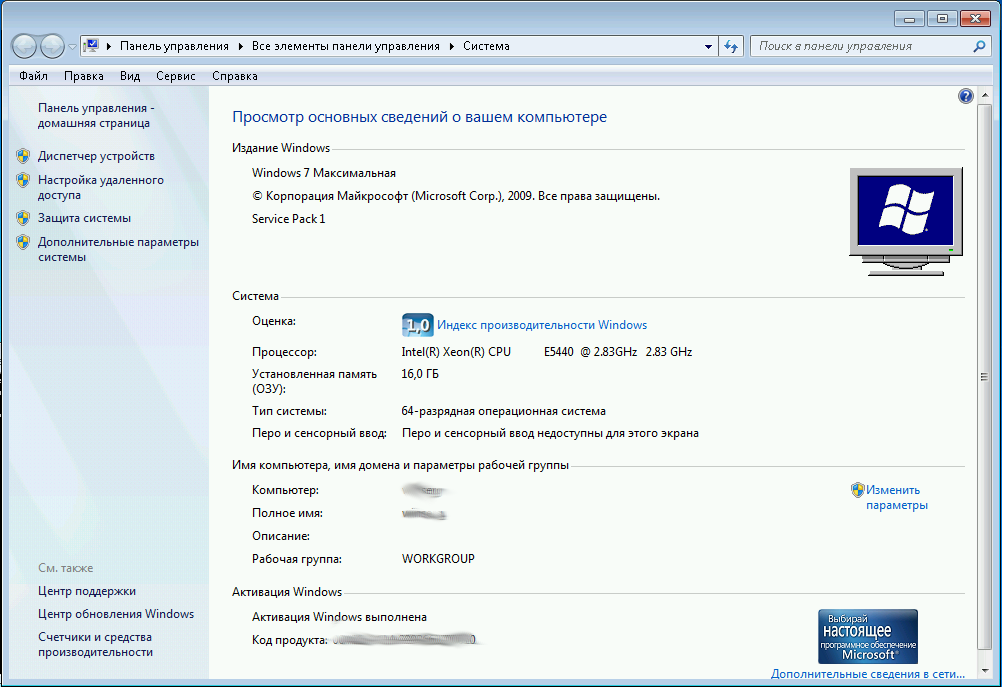The image size is (1002, 687).
Task: Click the blue help question mark icon
Action: 966,96
